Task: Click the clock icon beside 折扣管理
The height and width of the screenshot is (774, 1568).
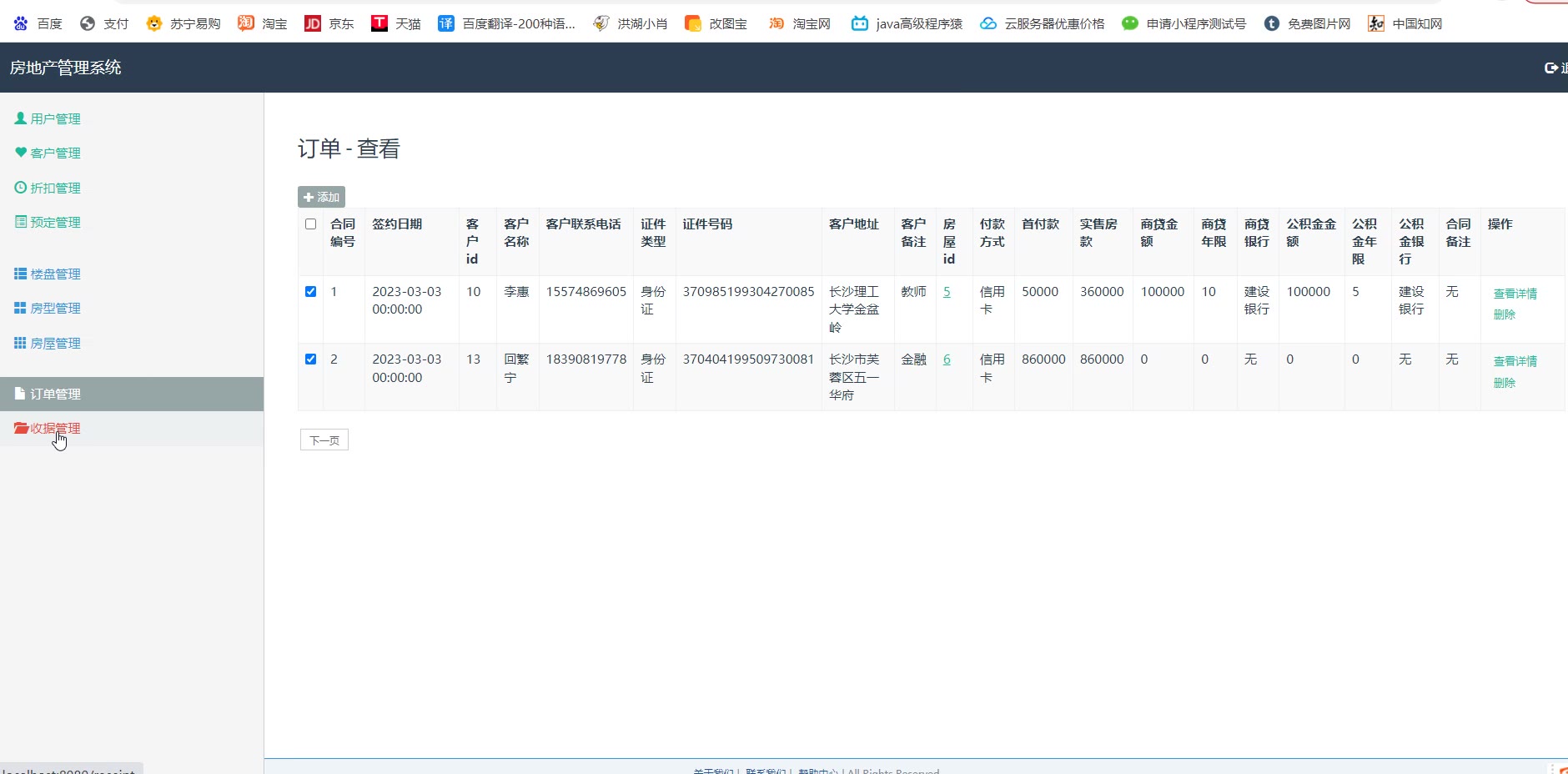Action: [21, 188]
